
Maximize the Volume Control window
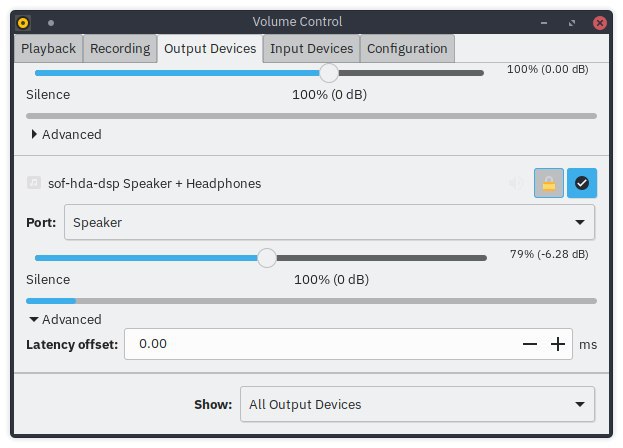tap(572, 23)
